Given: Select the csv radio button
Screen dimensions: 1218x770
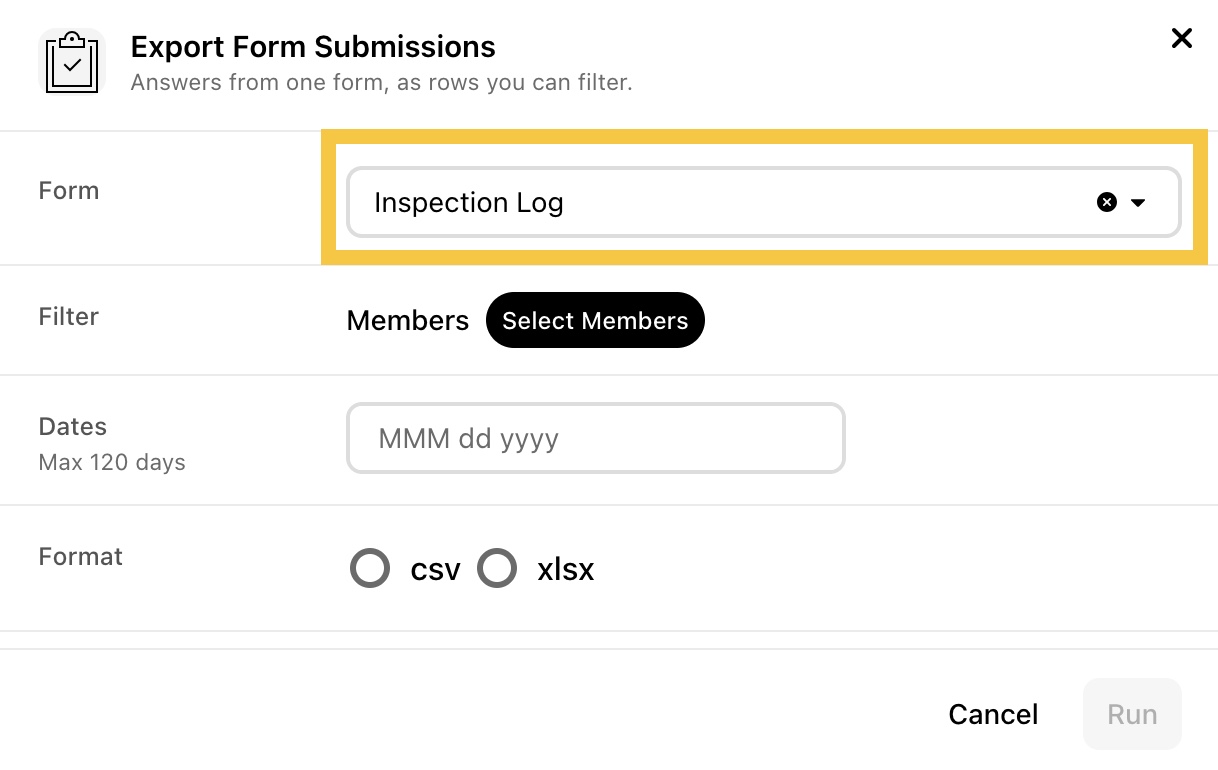Looking at the screenshot, I should (370, 568).
